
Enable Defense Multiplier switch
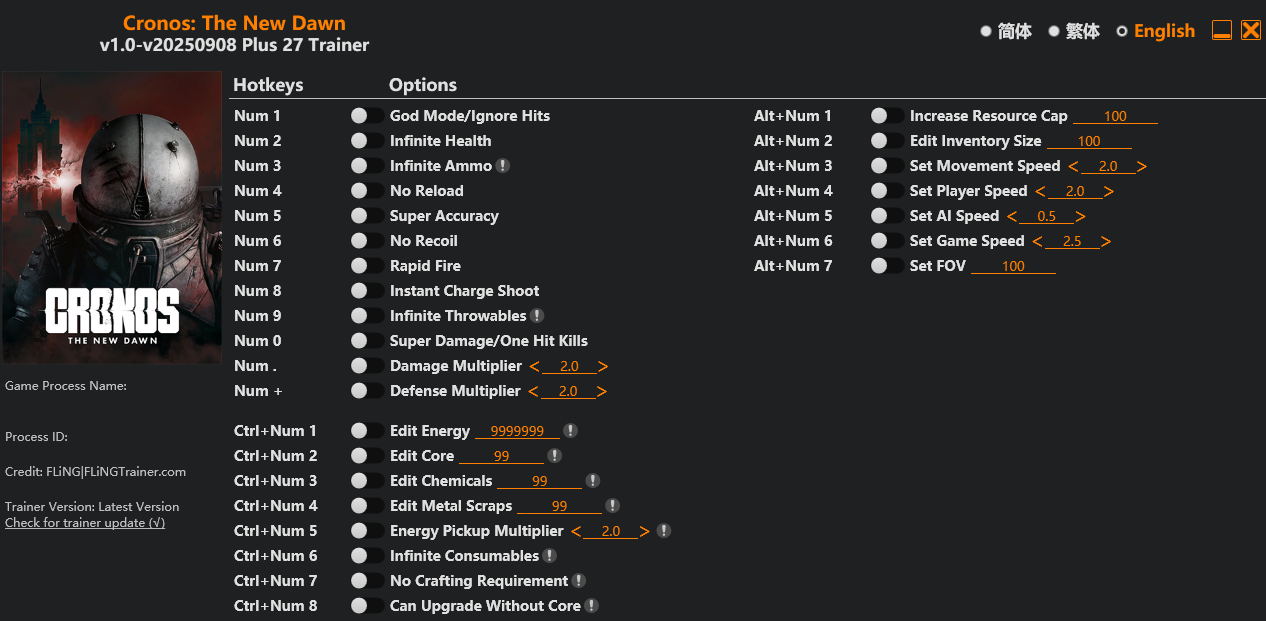point(367,391)
